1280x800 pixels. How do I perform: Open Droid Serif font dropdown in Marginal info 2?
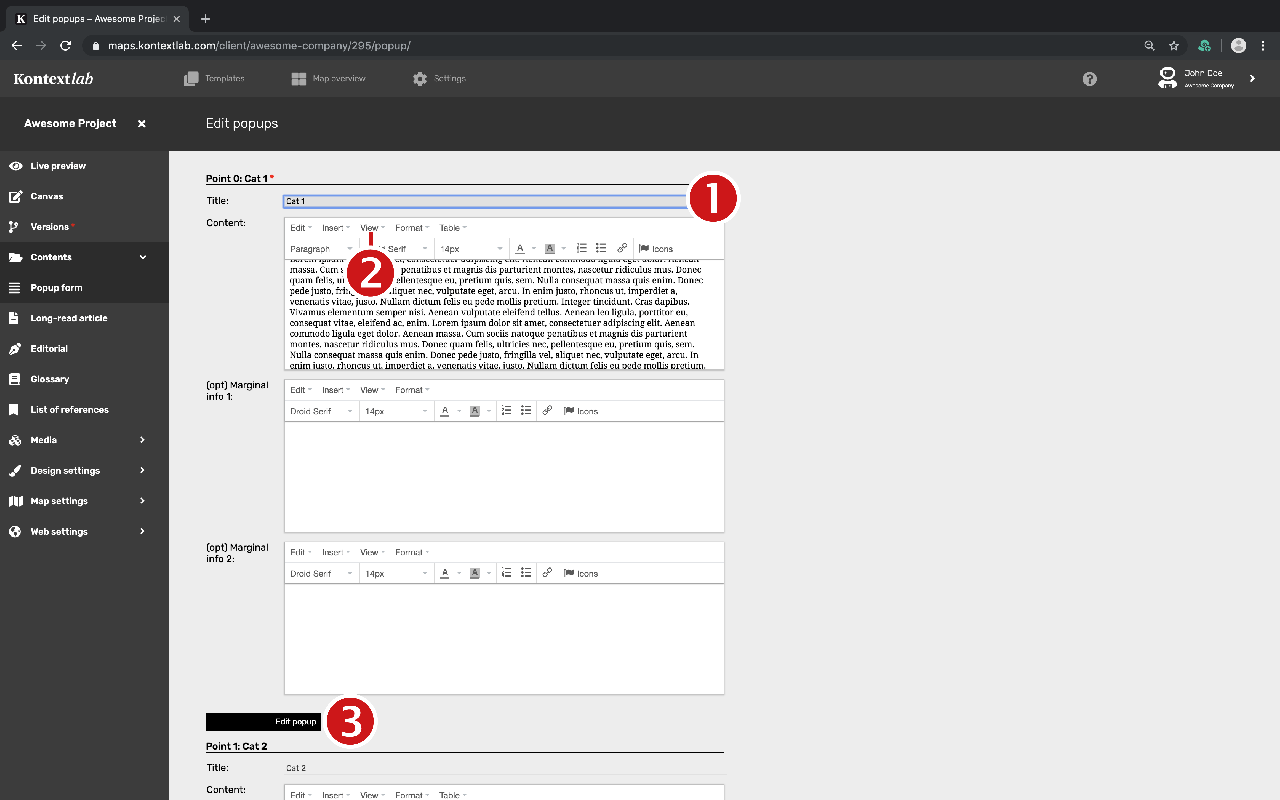click(x=321, y=574)
